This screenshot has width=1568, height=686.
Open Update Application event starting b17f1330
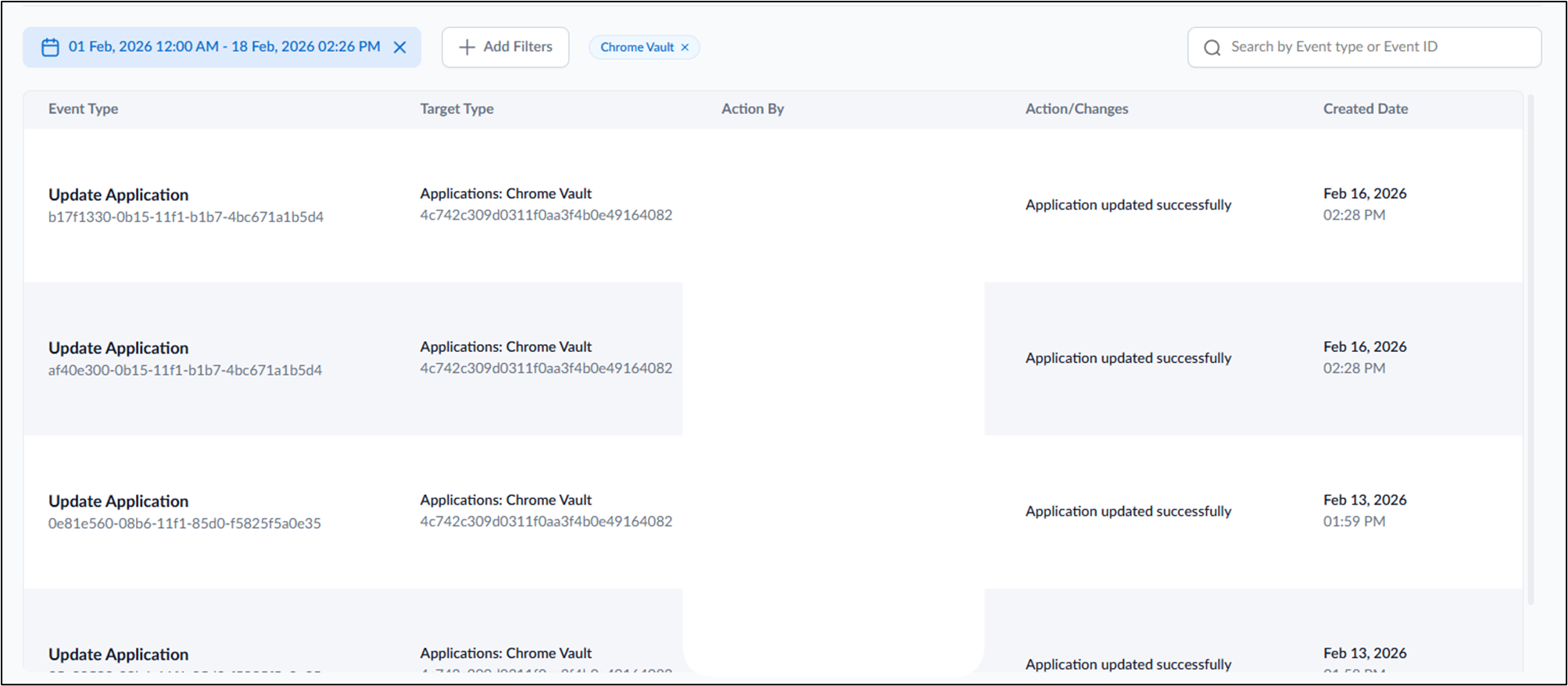tap(118, 195)
